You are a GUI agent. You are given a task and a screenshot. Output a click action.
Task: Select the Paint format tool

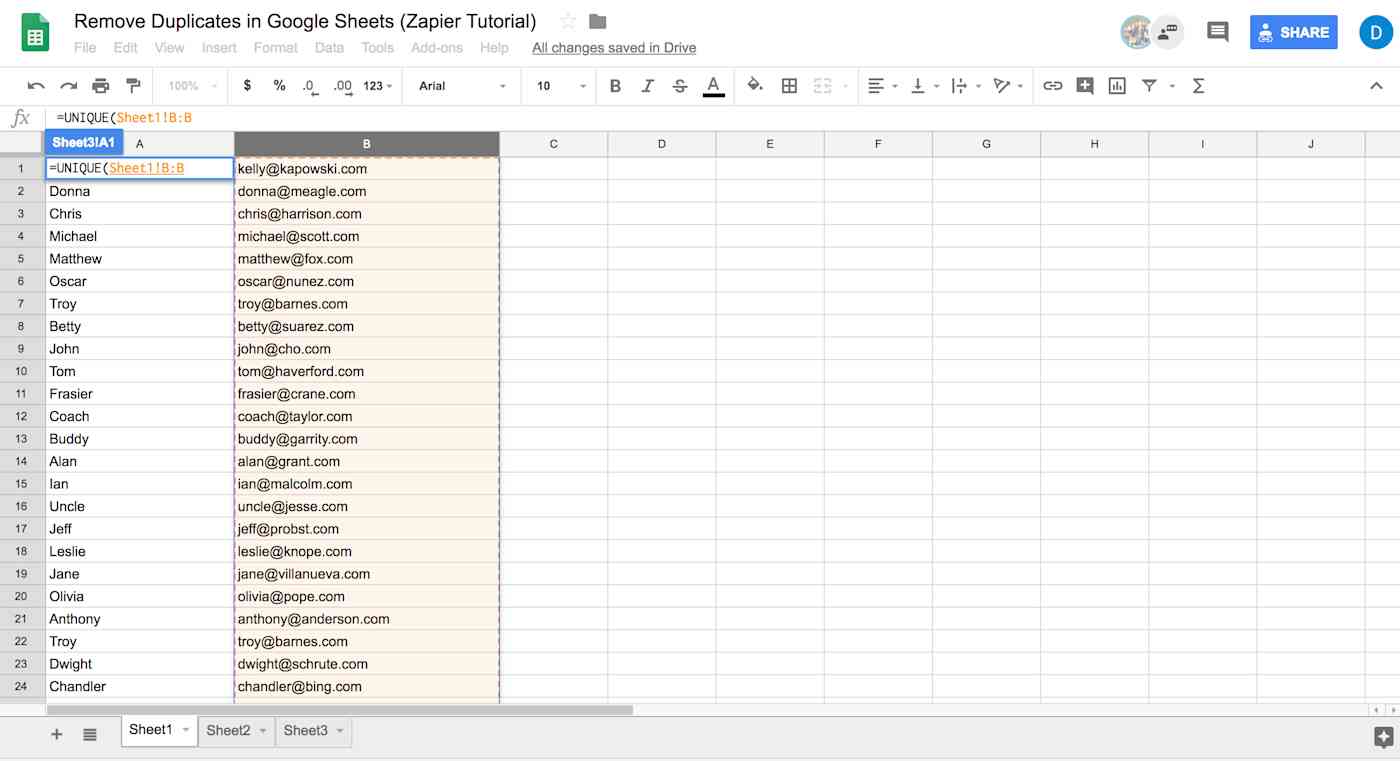pos(133,86)
